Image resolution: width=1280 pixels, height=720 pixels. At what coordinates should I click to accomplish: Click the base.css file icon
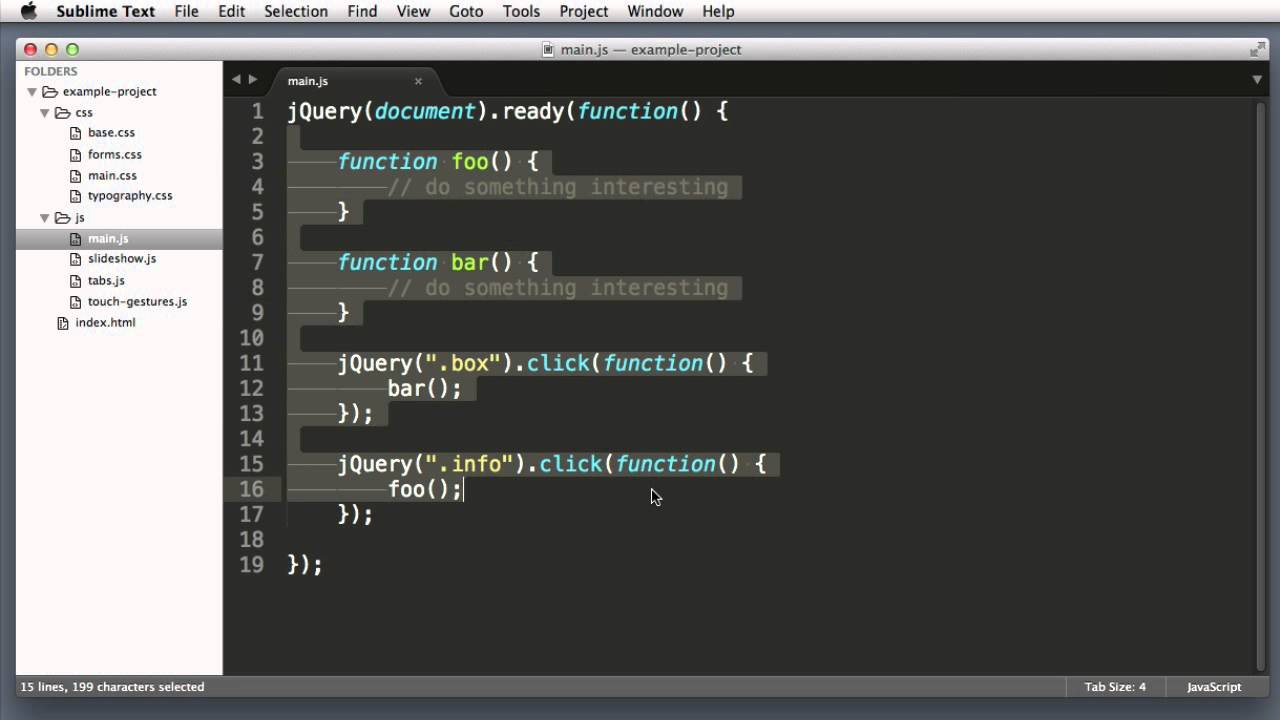pos(76,133)
